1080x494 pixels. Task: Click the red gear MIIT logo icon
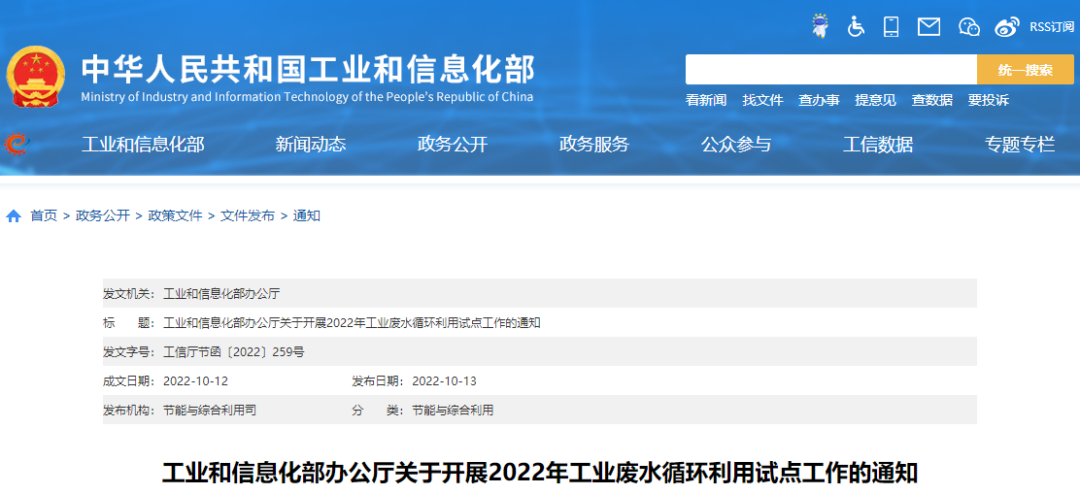coord(17,144)
